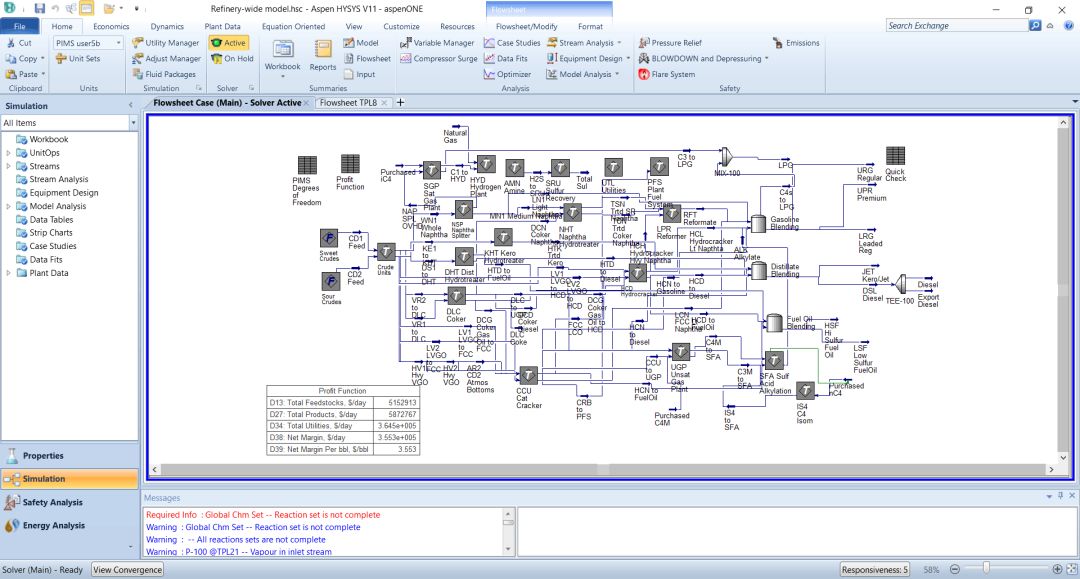Expand the UnitOps tree node

(8, 153)
